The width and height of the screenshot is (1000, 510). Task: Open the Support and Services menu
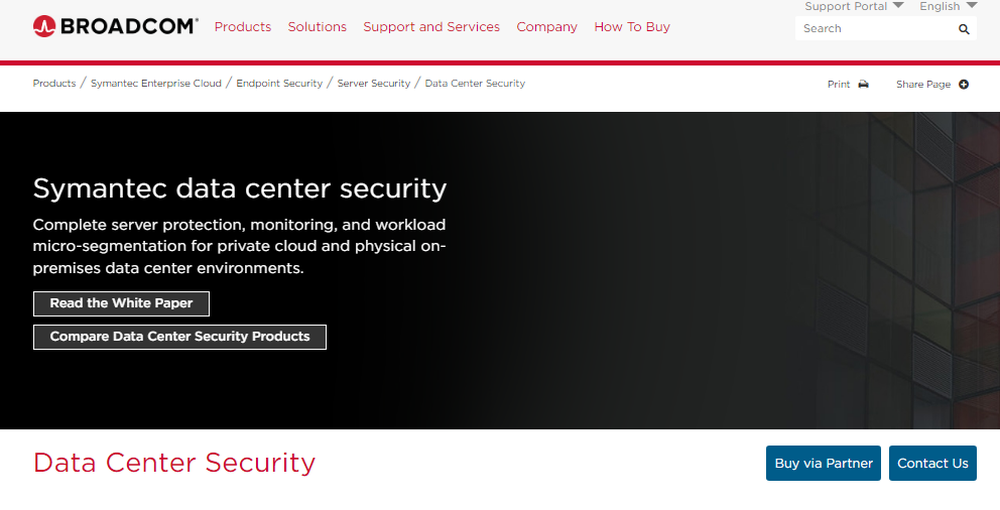coord(431,27)
